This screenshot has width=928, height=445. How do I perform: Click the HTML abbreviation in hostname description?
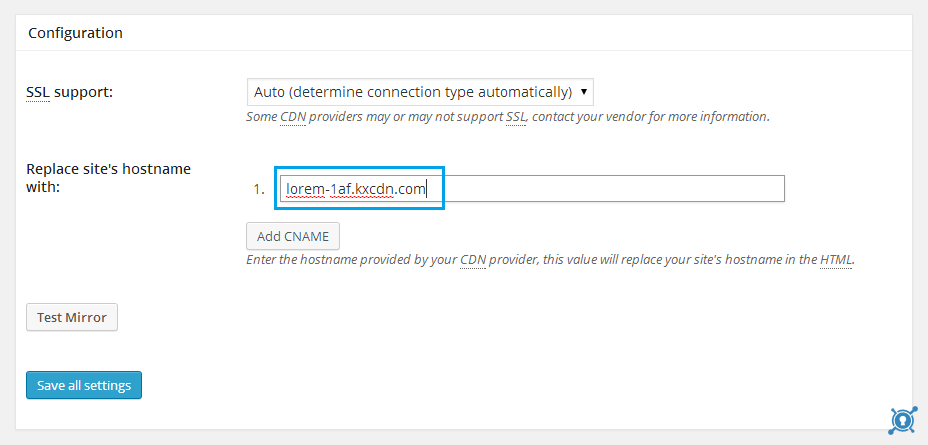tap(836, 259)
